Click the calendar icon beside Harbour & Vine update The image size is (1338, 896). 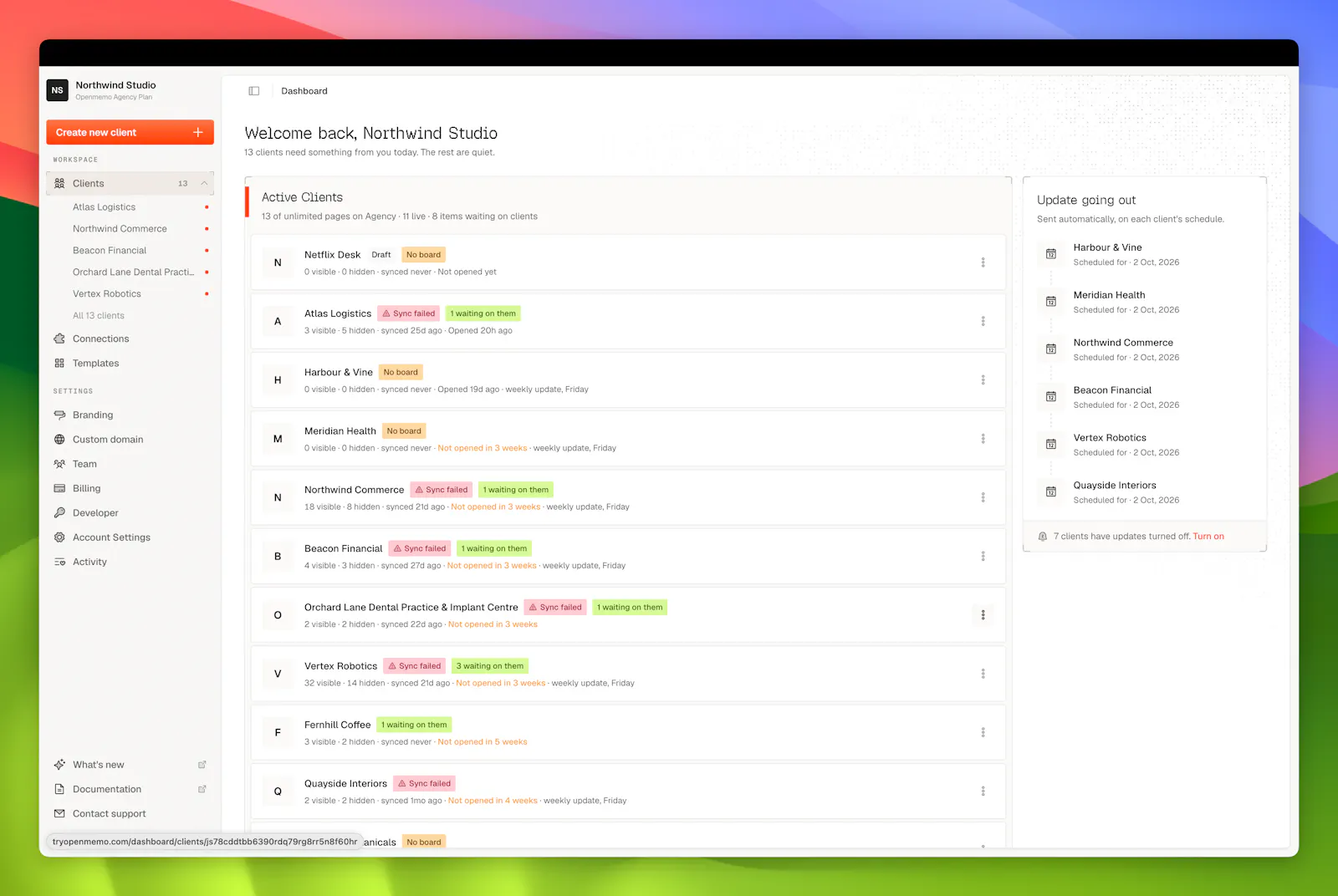click(x=1051, y=254)
